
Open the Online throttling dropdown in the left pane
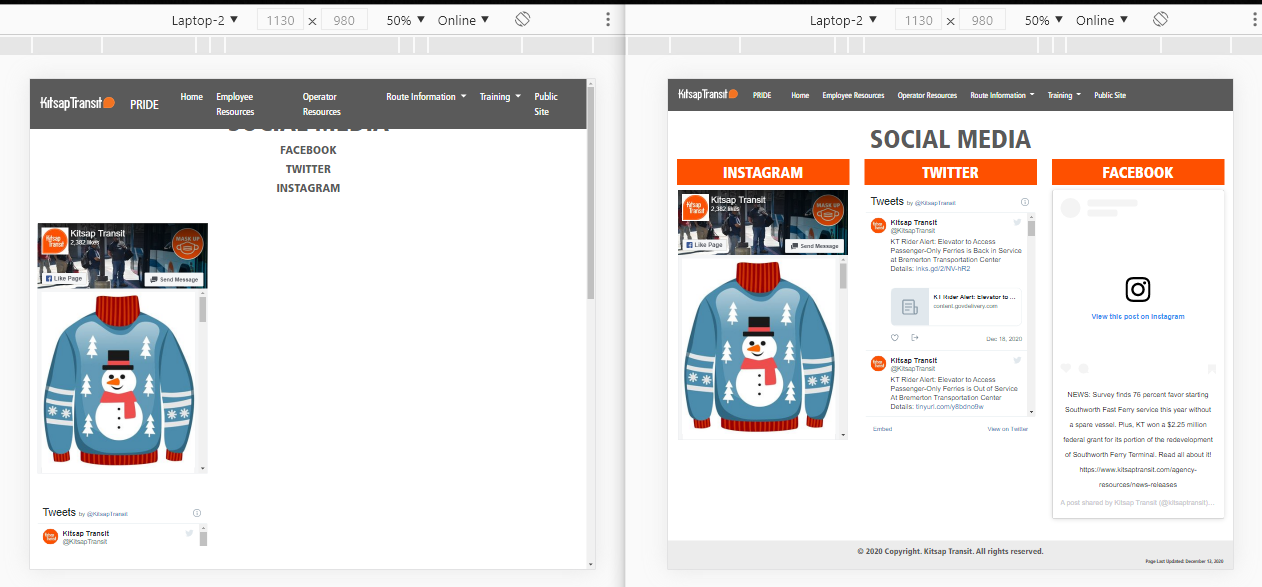pos(463,20)
